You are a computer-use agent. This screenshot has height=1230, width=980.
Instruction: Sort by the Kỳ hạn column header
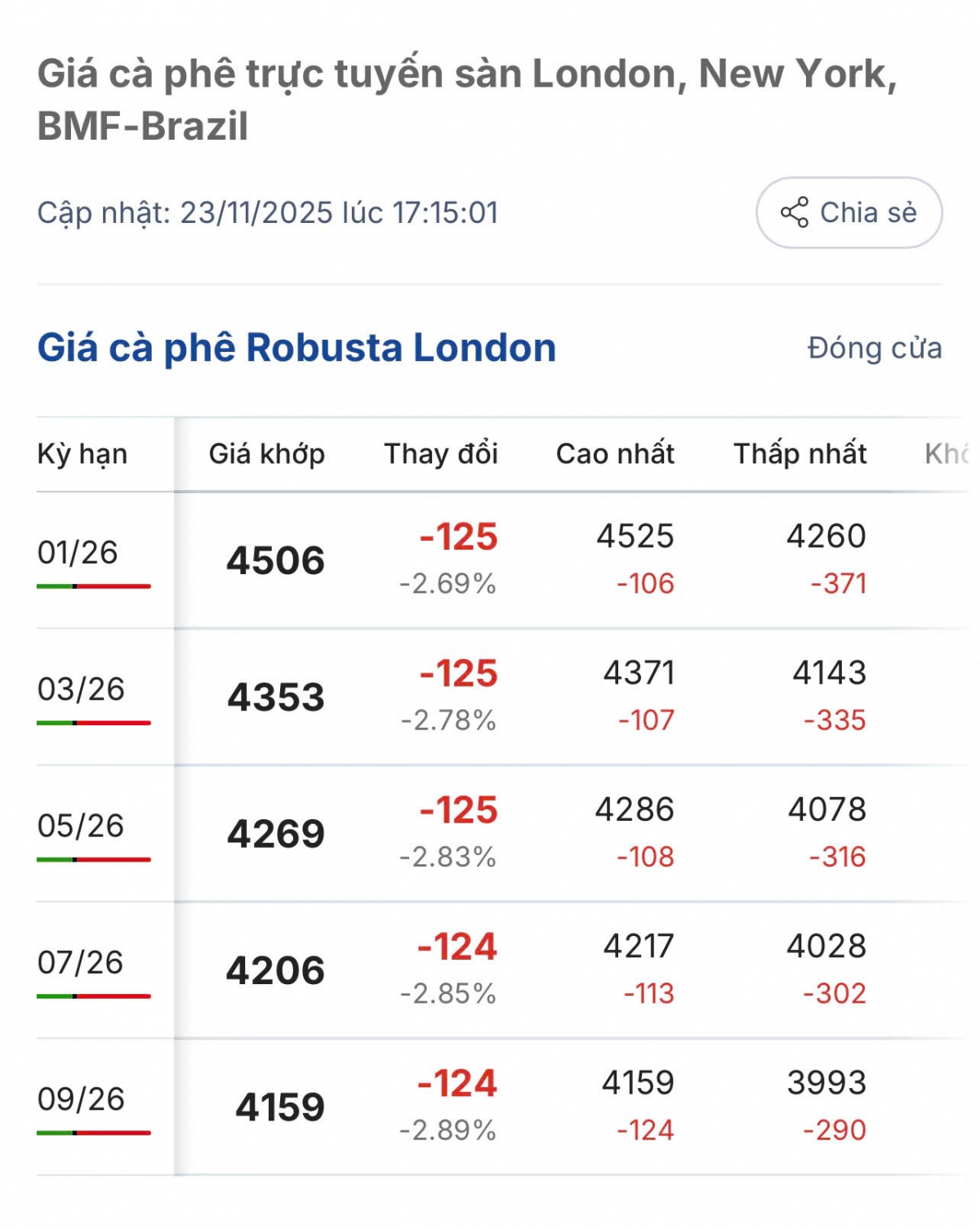tap(82, 454)
